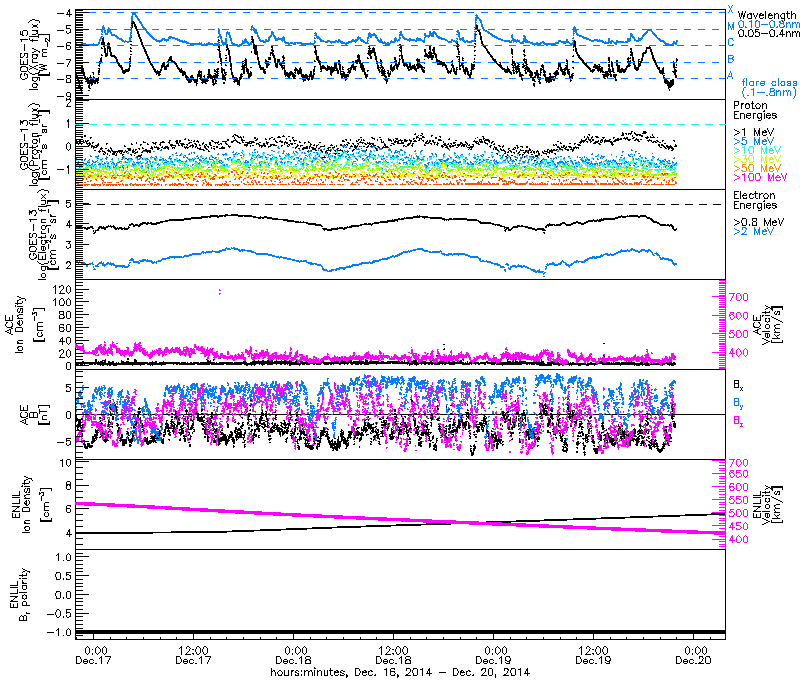Click the 'ACE B [nT]' axis label

point(33,415)
